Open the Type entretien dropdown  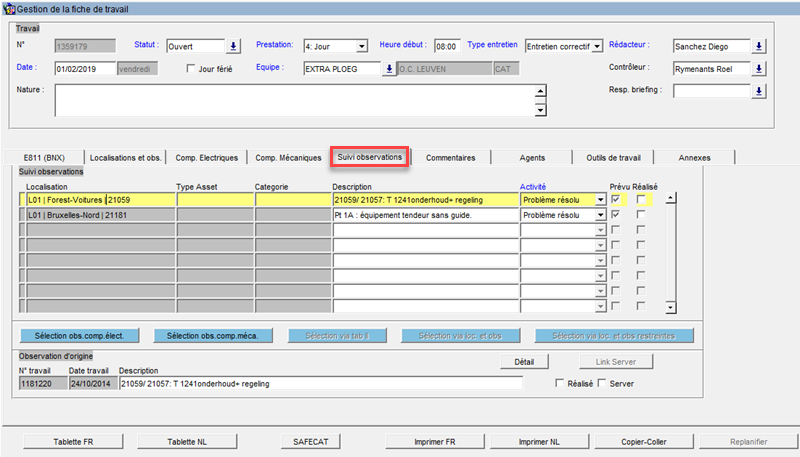tap(597, 46)
